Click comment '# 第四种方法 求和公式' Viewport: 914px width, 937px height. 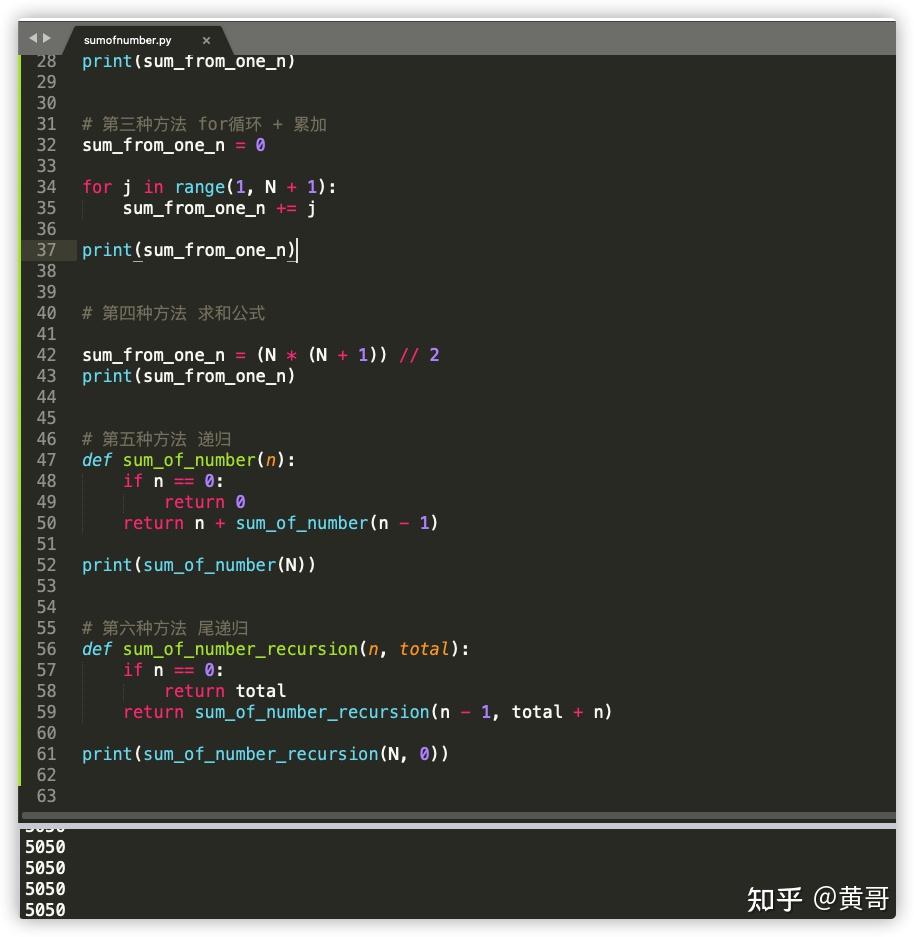pyautogui.click(x=173, y=313)
